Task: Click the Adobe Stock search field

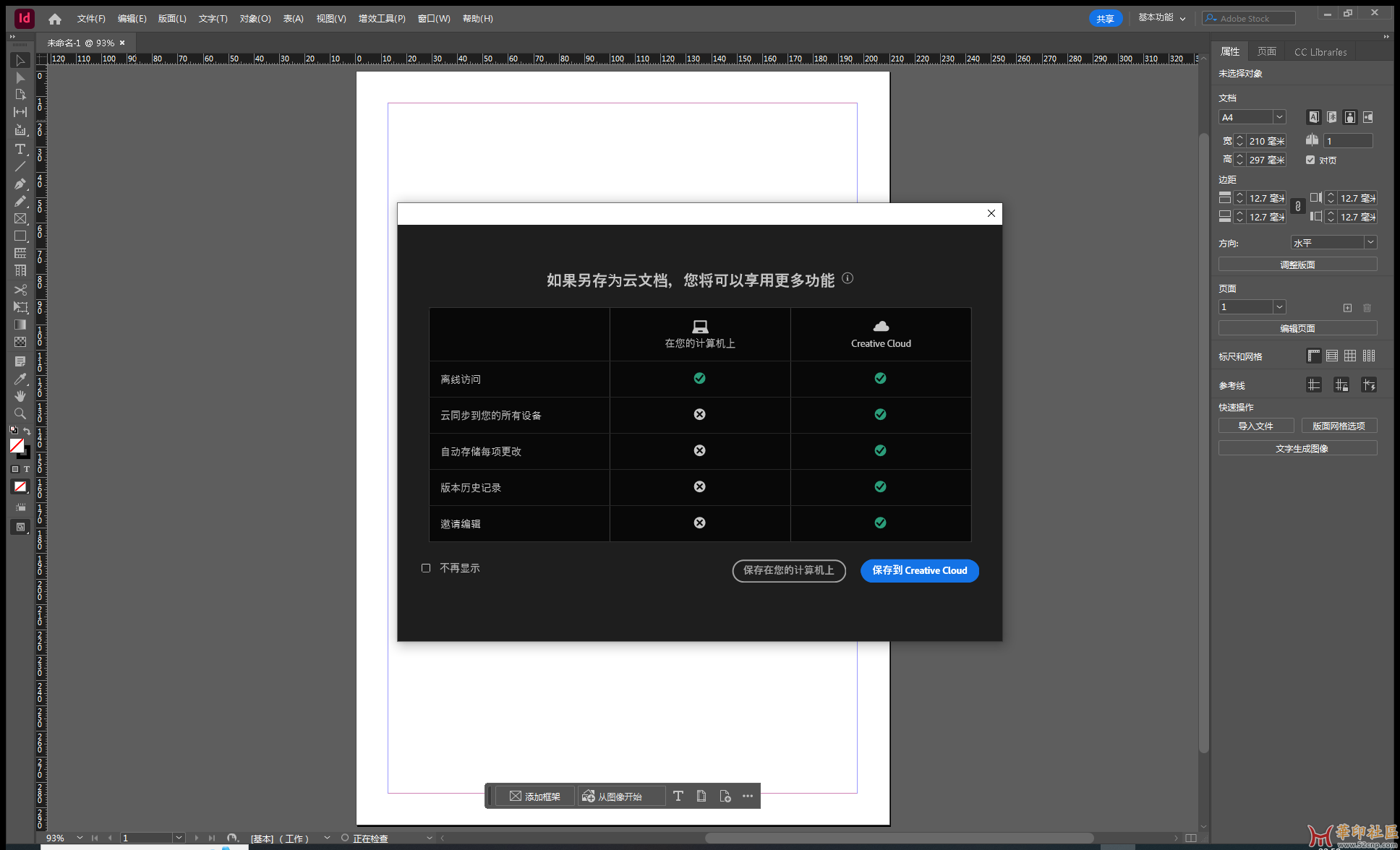Action: 1248,18
